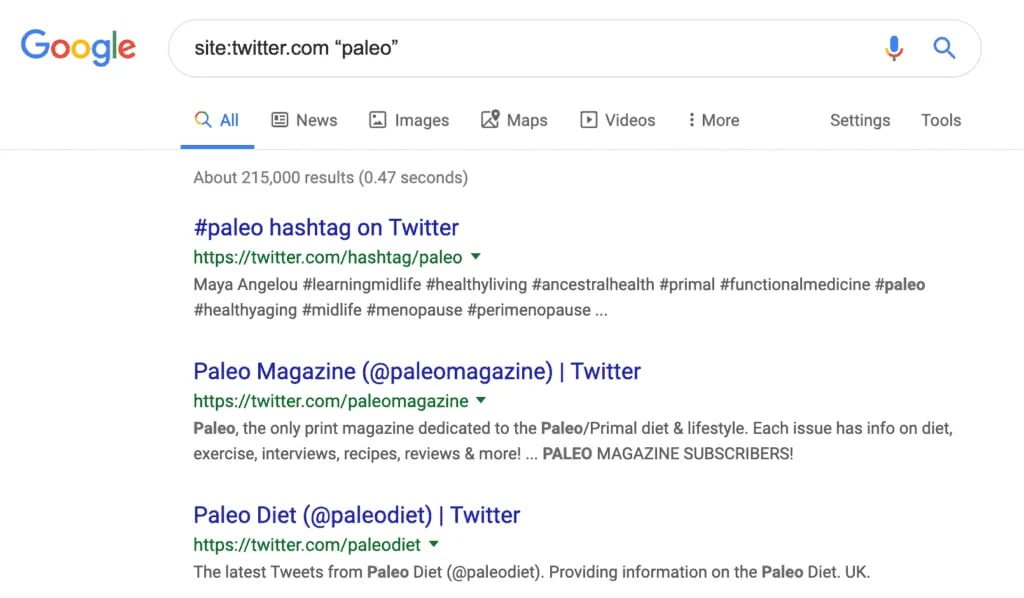This screenshot has height=598, width=1024.
Task: Open the '#paleo hashtag on Twitter' result
Action: pyautogui.click(x=326, y=227)
